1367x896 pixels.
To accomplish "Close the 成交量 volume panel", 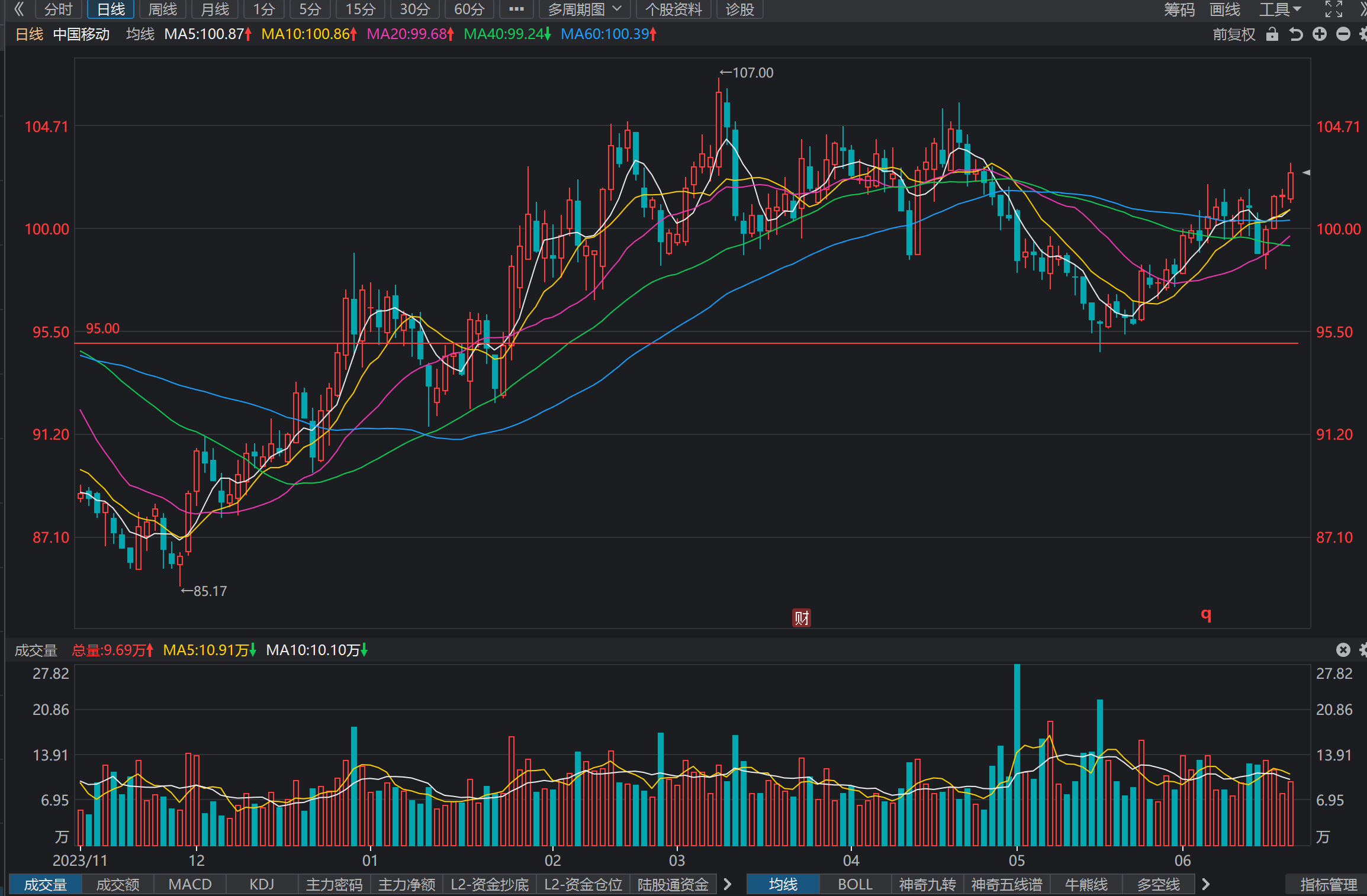I will click(1343, 650).
